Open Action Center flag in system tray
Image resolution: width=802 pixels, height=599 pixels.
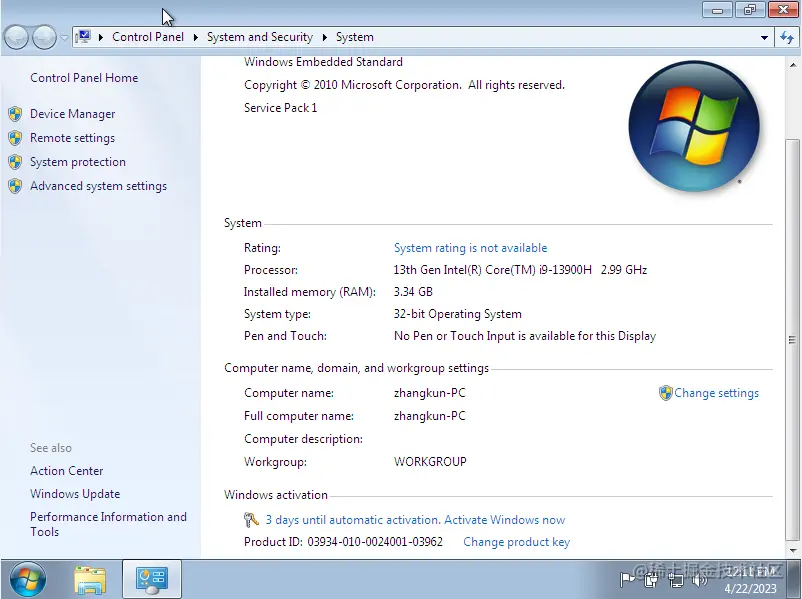coord(626,579)
